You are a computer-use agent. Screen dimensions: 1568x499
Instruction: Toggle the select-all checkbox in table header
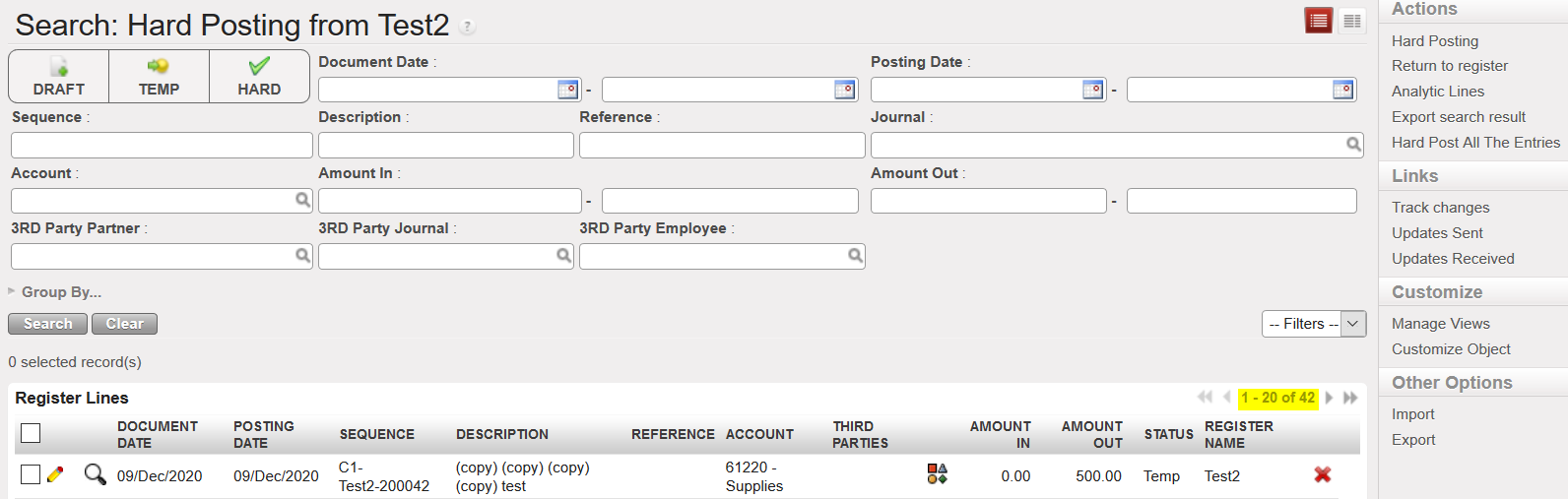(31, 433)
